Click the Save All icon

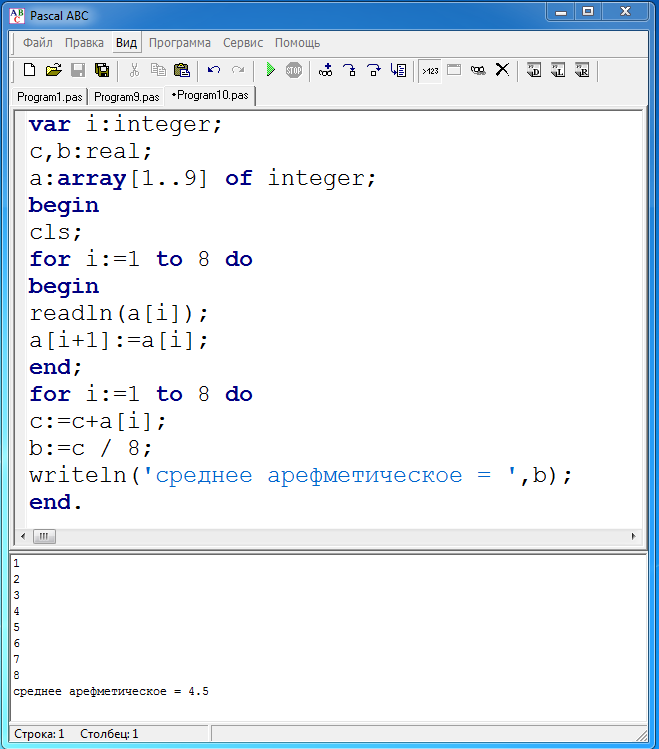[x=102, y=70]
